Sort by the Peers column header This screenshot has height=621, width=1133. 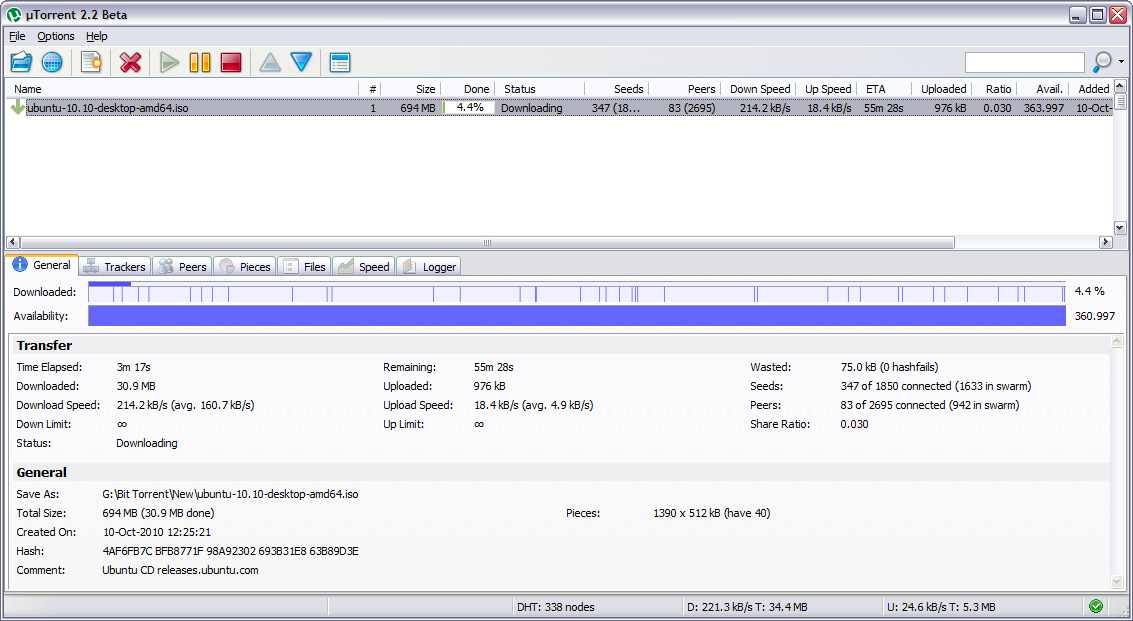(x=684, y=89)
